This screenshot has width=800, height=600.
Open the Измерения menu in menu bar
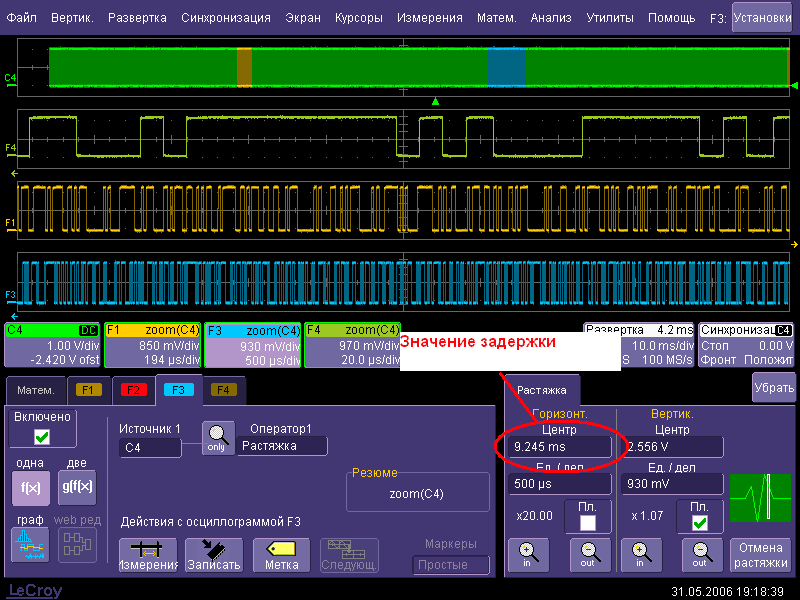[x=429, y=18]
